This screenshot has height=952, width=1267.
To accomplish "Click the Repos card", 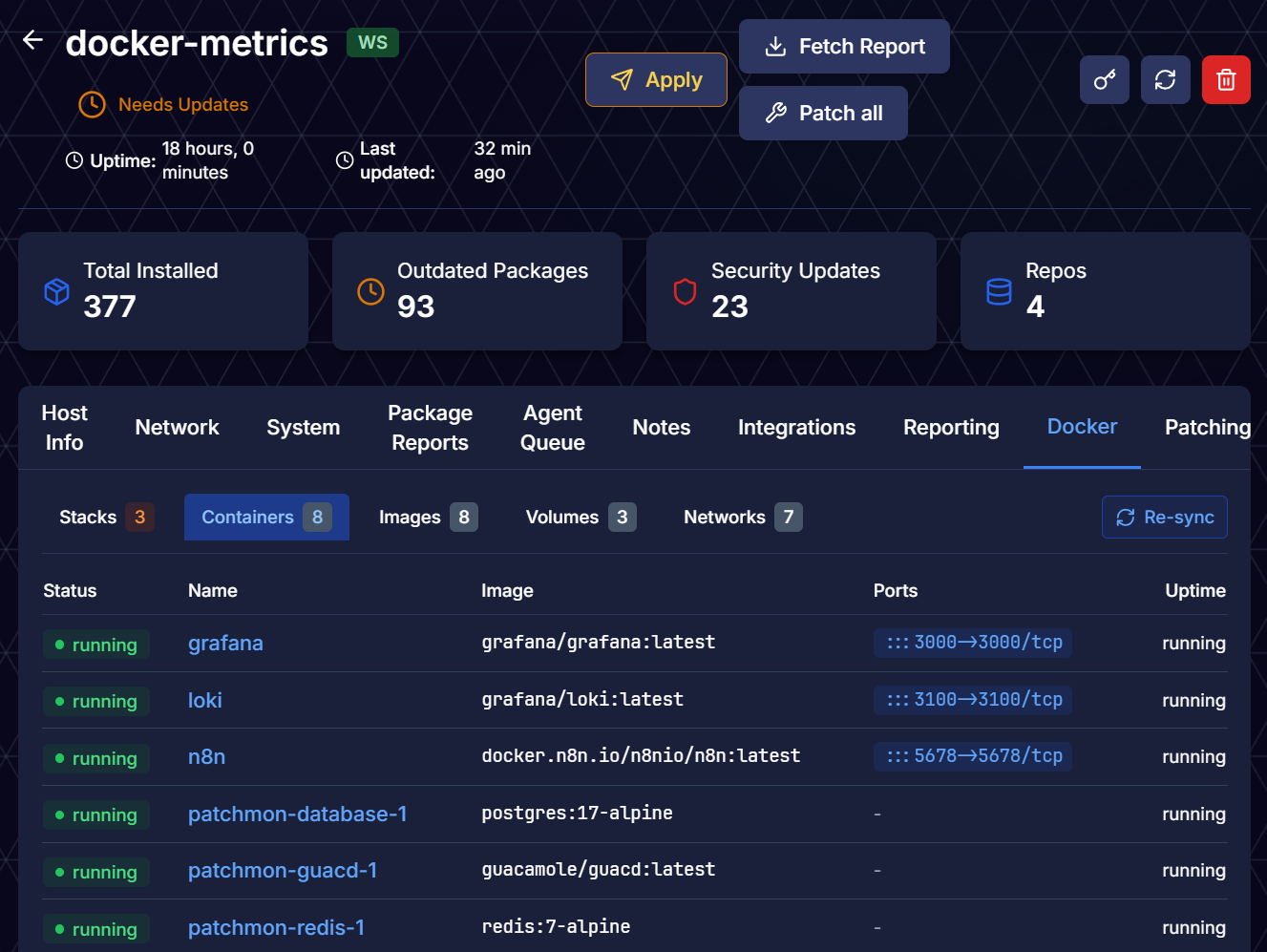I will (1106, 291).
